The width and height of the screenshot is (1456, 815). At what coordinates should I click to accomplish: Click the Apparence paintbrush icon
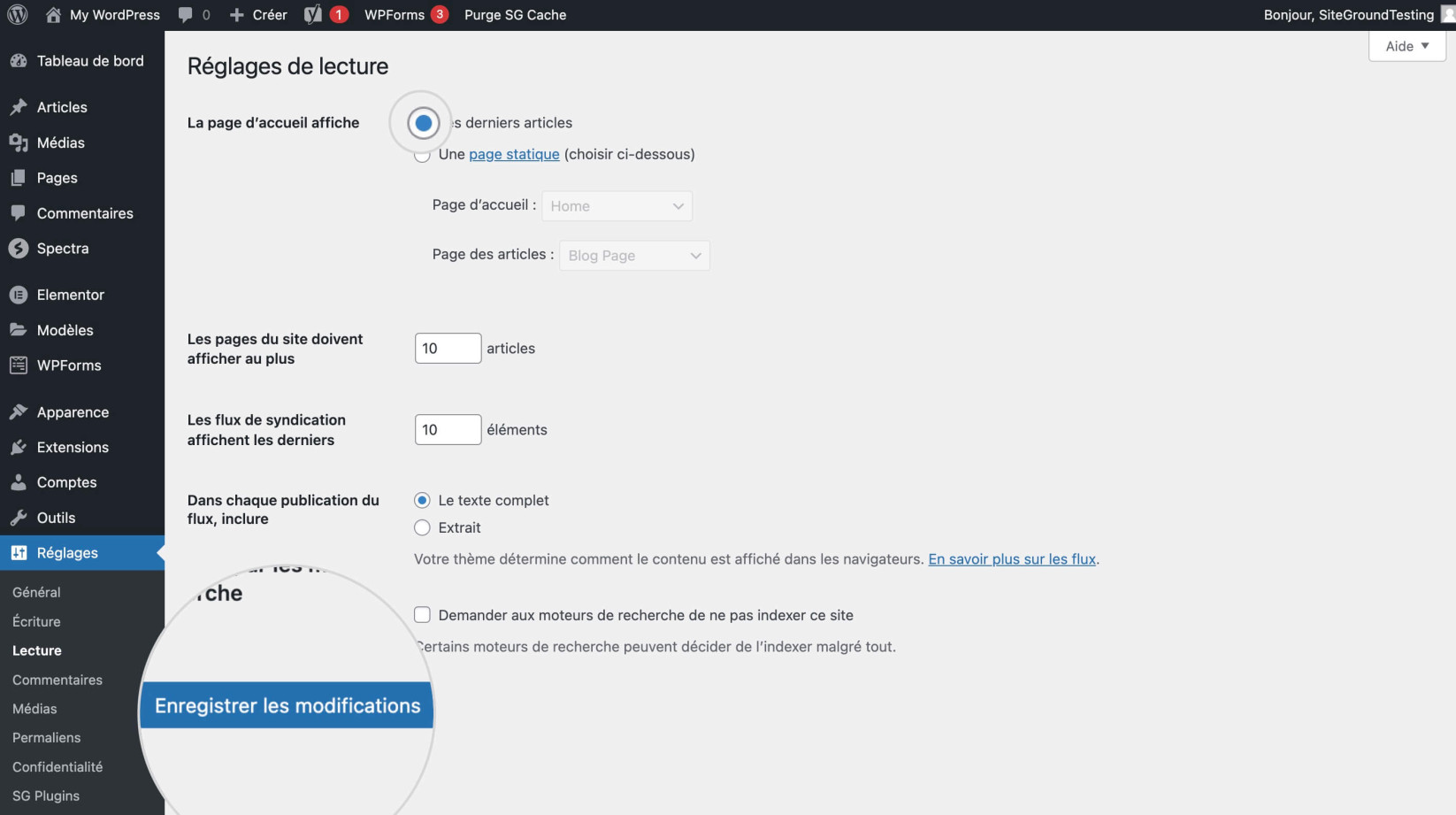[19, 412]
